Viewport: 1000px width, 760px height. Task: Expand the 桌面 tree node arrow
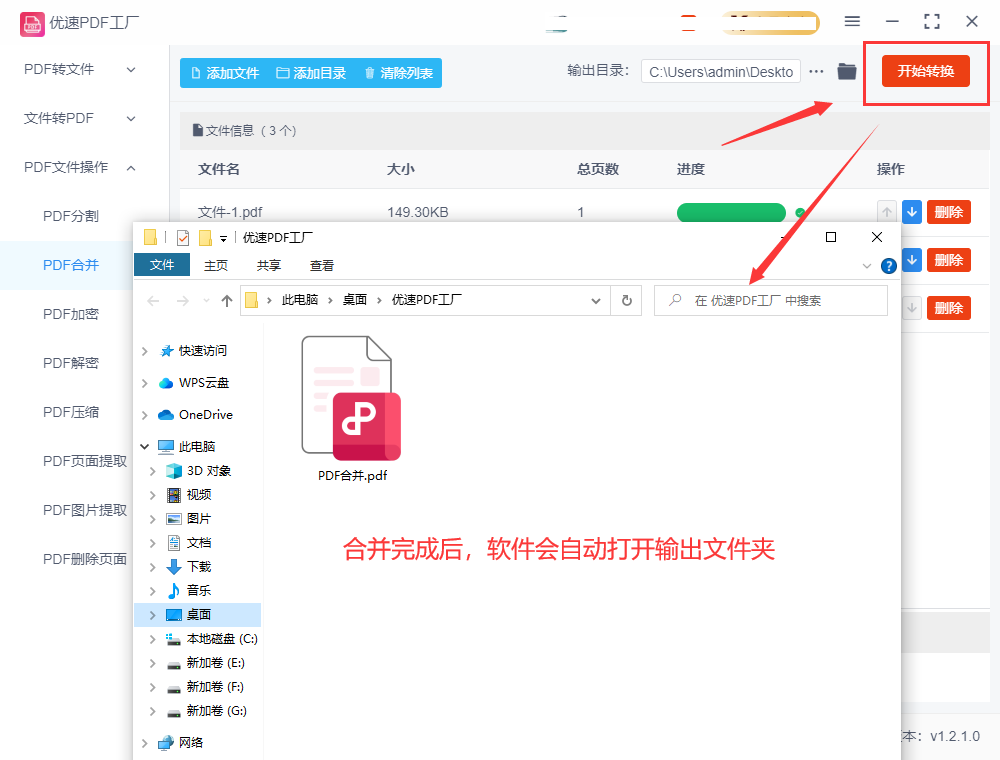click(x=152, y=615)
